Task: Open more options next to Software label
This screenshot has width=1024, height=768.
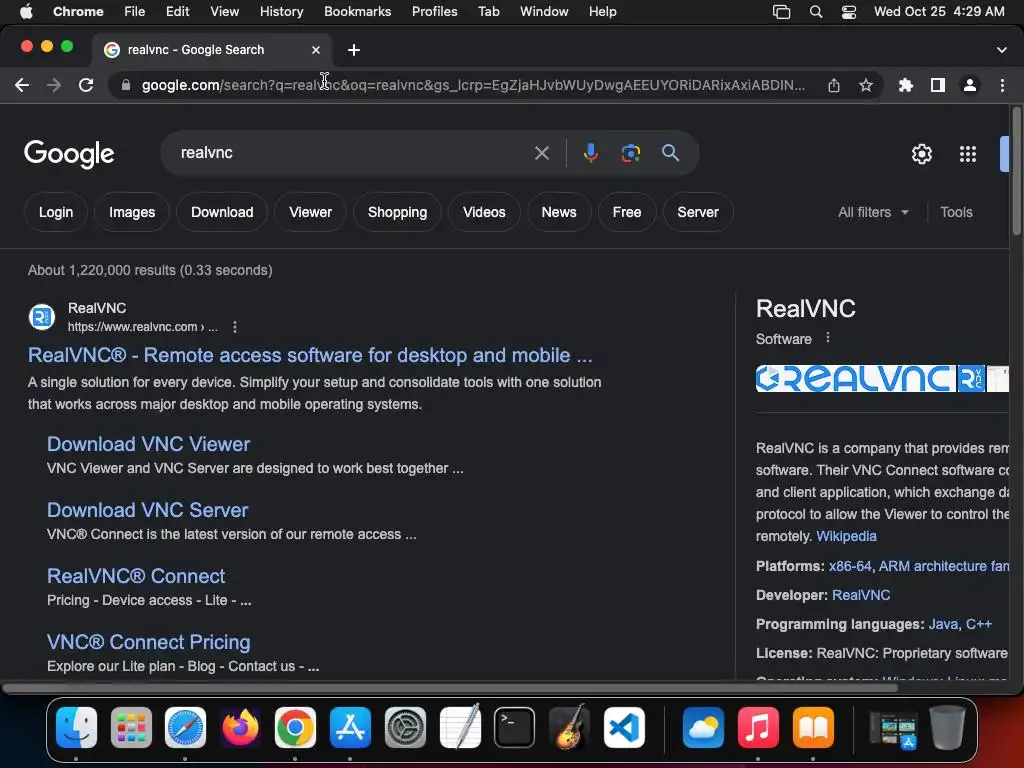Action: coord(828,338)
